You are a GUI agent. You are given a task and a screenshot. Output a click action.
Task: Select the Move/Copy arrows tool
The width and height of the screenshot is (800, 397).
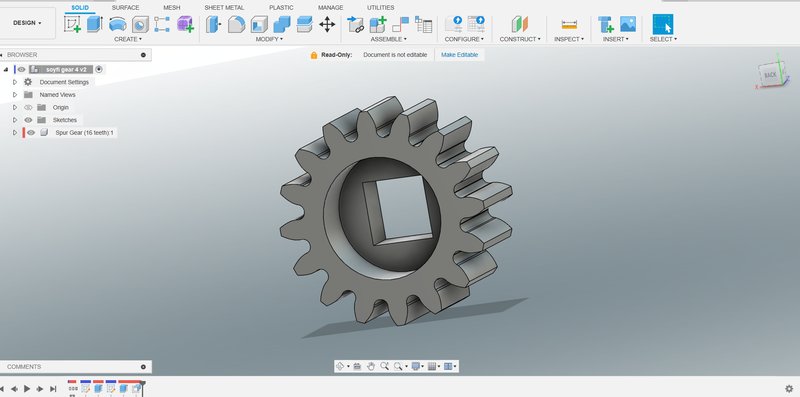tap(327, 24)
